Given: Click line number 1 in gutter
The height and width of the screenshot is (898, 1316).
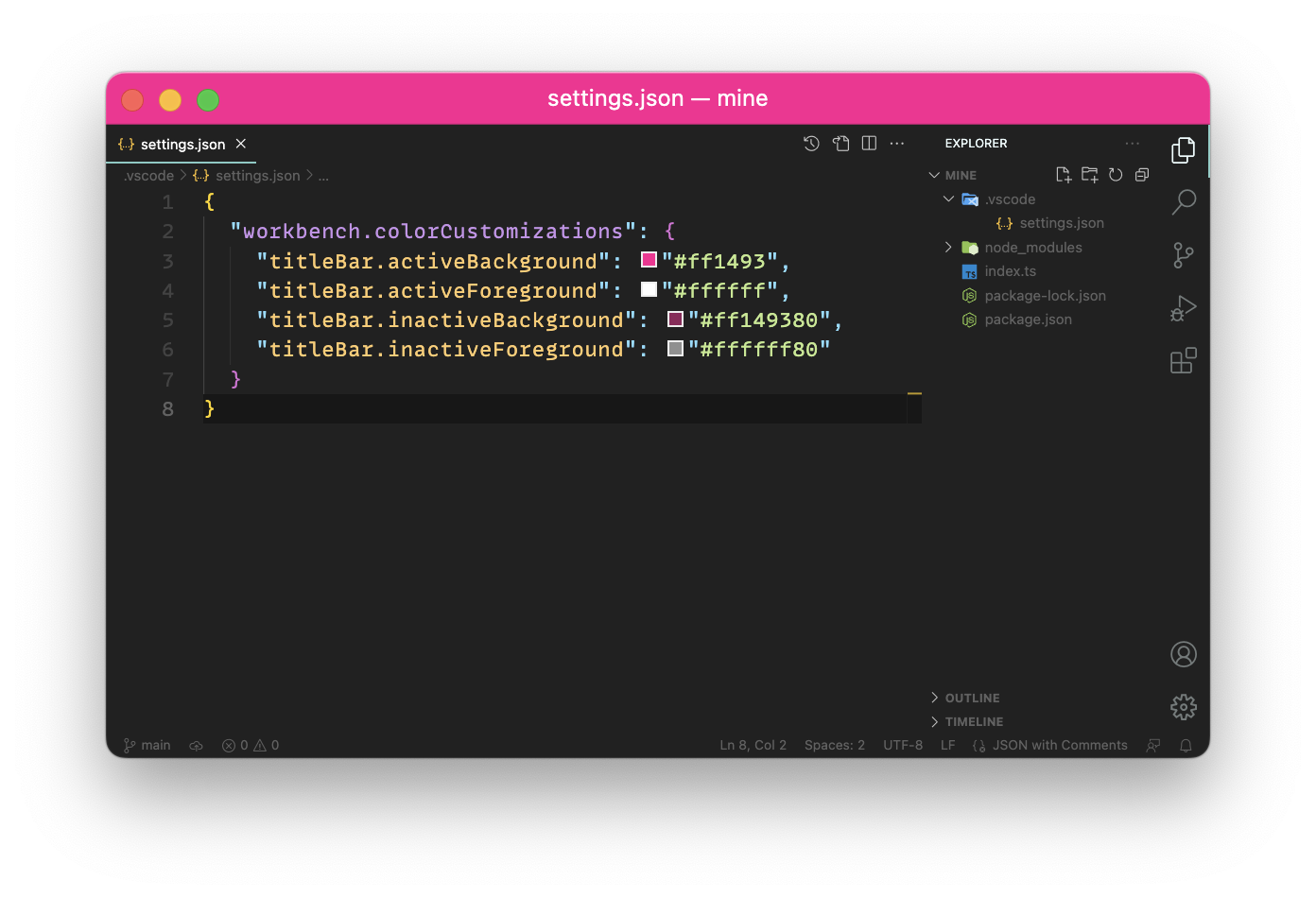Looking at the screenshot, I should coord(167,202).
